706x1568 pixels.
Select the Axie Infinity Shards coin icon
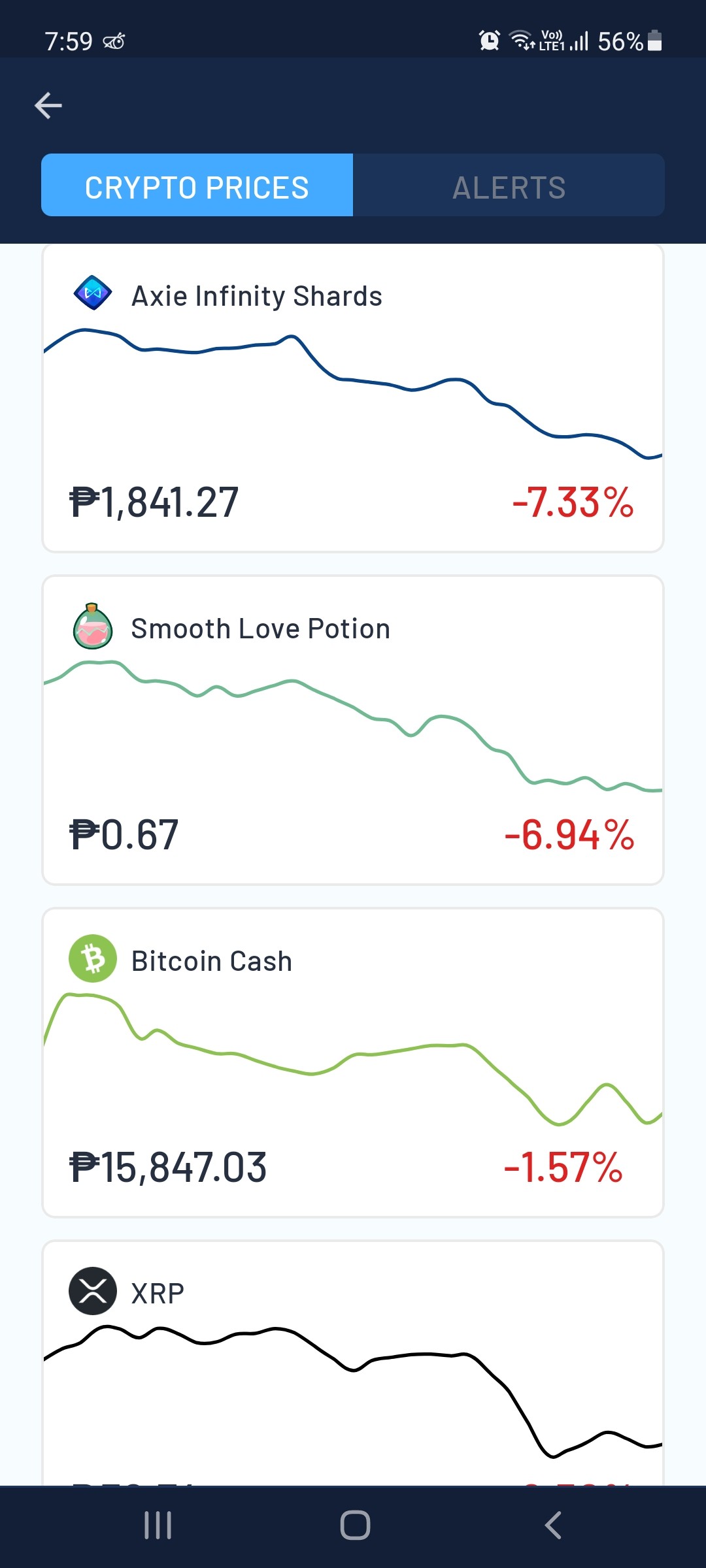tap(93, 293)
